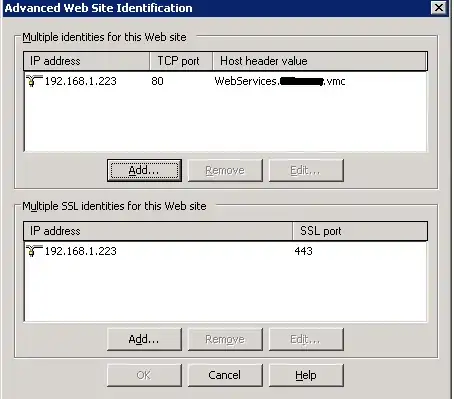
Task: Select 192.168.1.223 in the SSL identities list
Action: click(x=81, y=251)
